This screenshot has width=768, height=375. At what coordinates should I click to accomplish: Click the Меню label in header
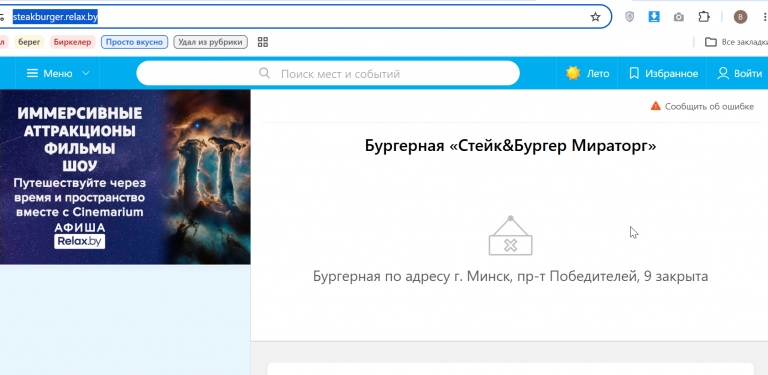pyautogui.click(x=58, y=73)
